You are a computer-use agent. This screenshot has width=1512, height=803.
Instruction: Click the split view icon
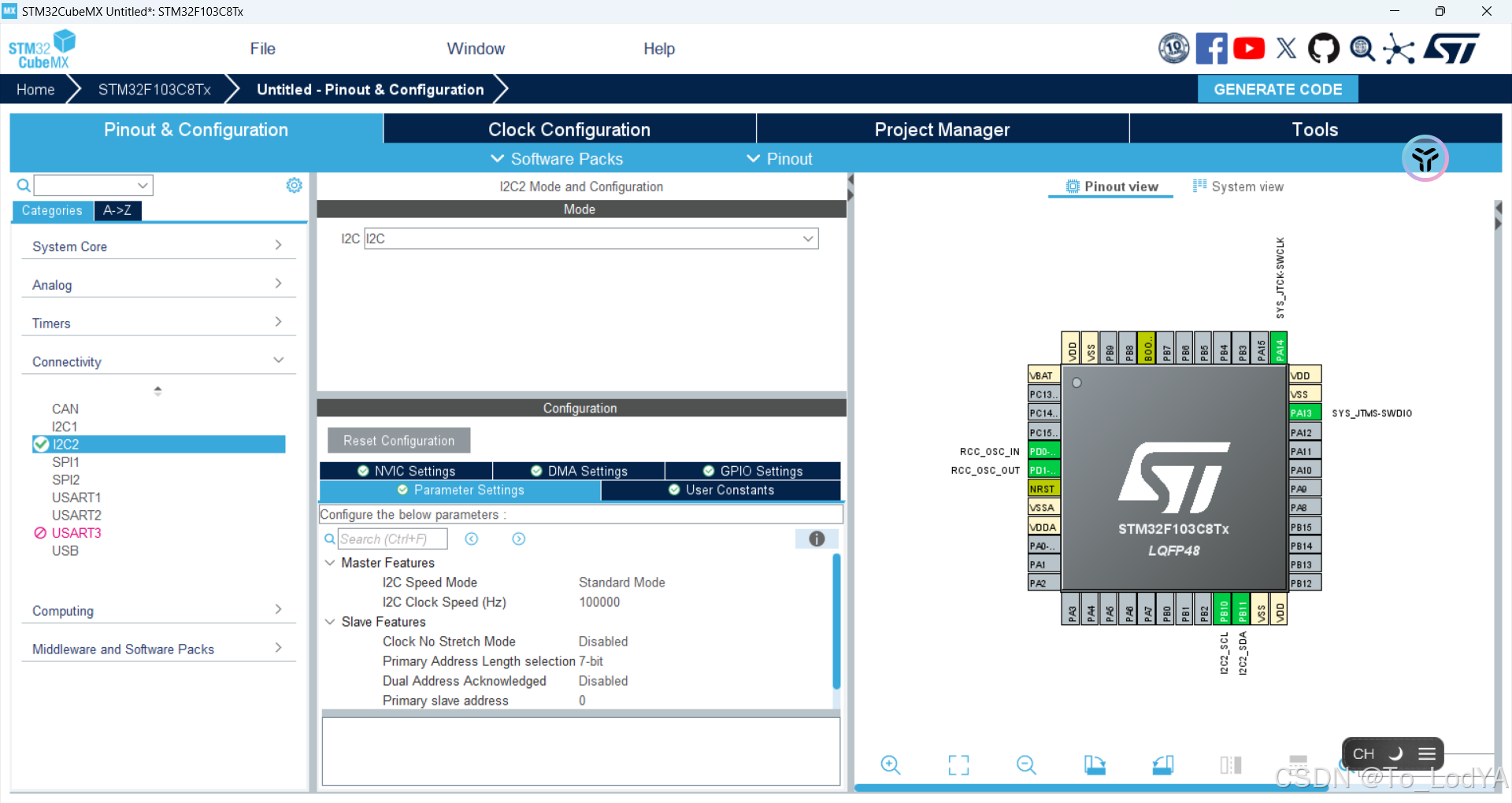pyautogui.click(x=1230, y=764)
